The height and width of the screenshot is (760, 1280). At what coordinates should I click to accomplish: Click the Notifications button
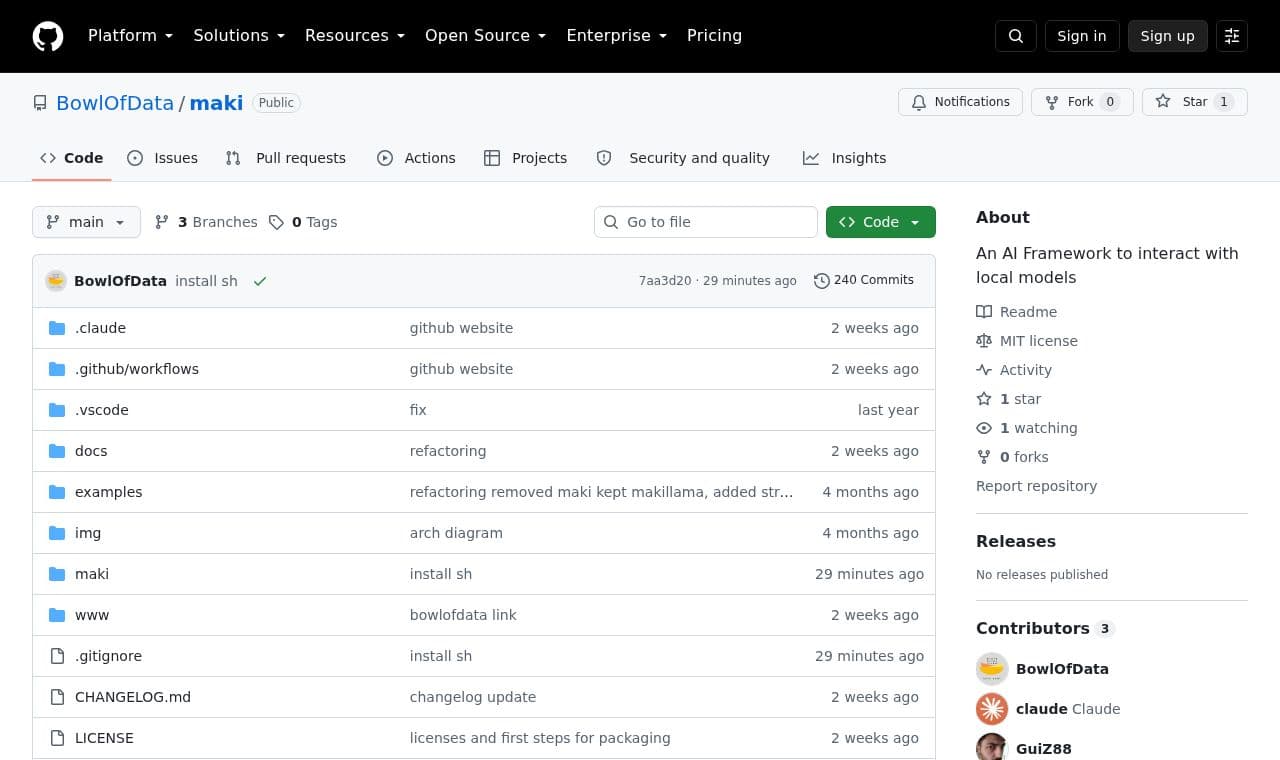pos(960,102)
